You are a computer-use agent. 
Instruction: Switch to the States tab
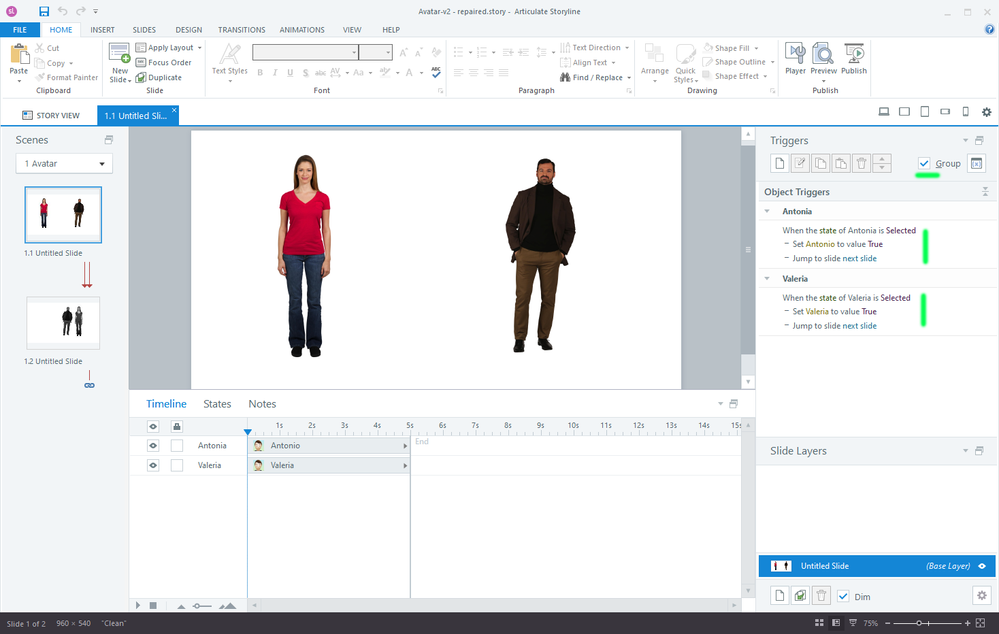click(217, 404)
